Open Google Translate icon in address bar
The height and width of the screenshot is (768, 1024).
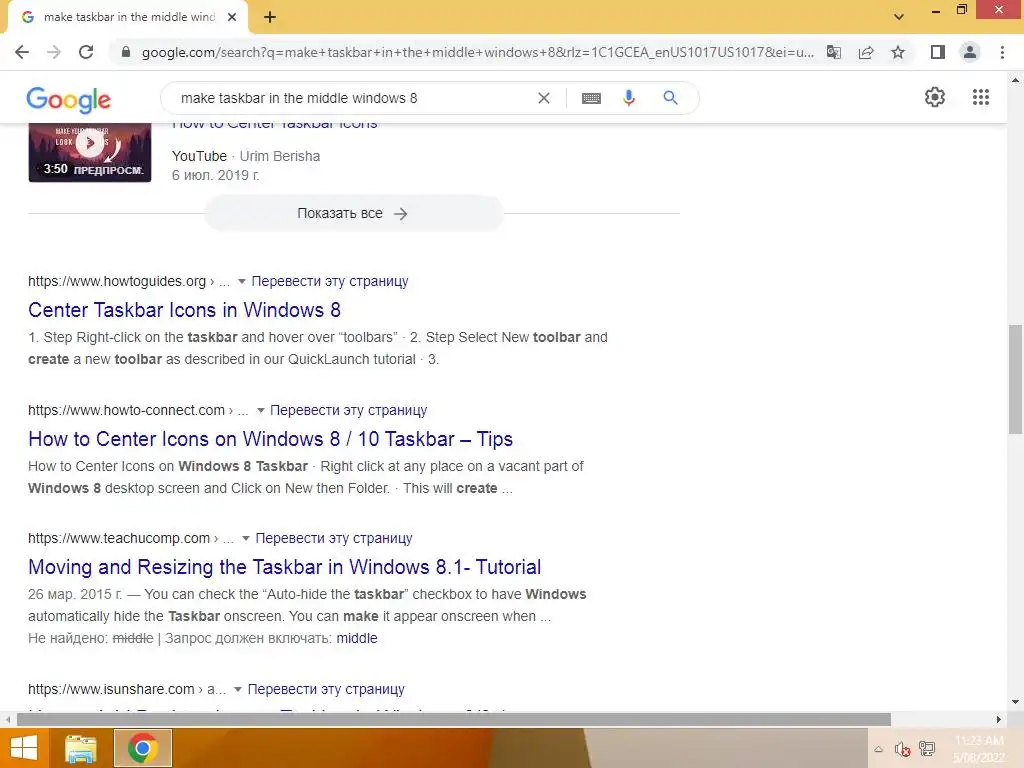pos(834,52)
